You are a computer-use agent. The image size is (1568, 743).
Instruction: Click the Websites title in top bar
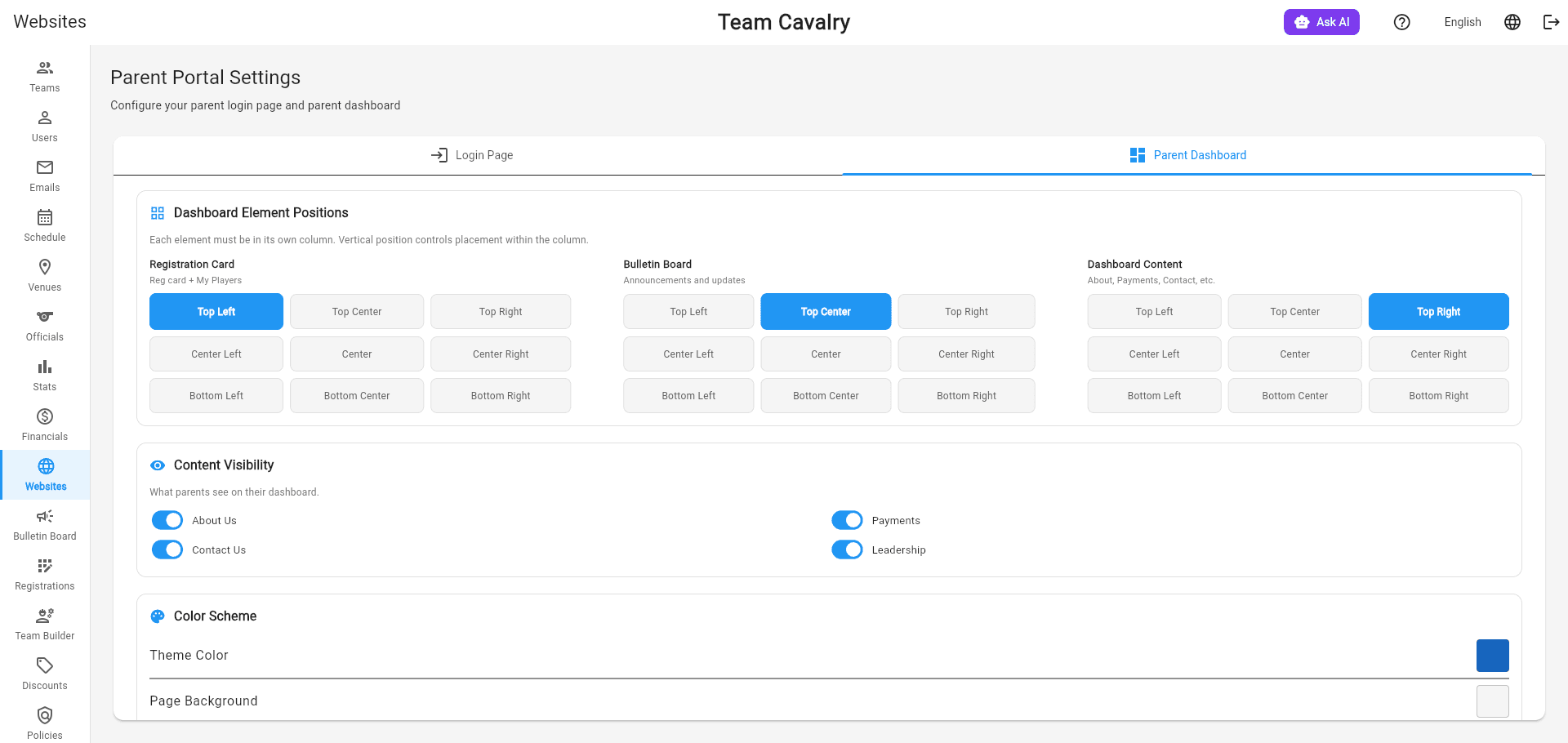click(x=50, y=22)
